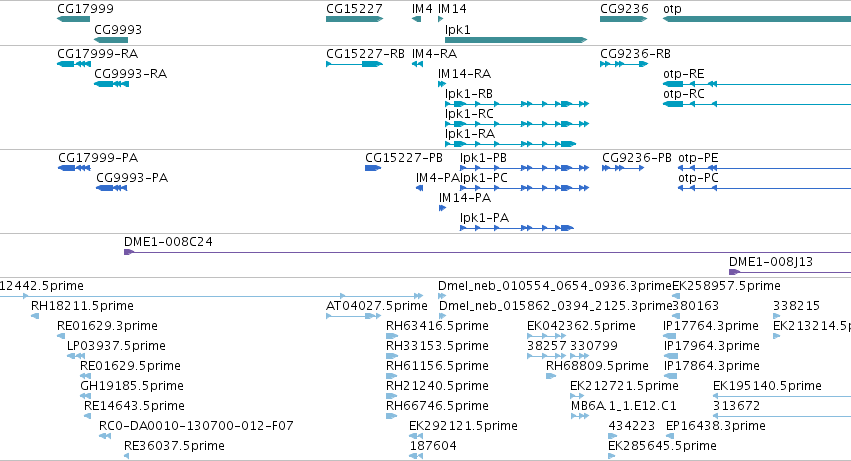Select the RH18211.5prime EST label
851x461 pixels.
(x=82, y=306)
